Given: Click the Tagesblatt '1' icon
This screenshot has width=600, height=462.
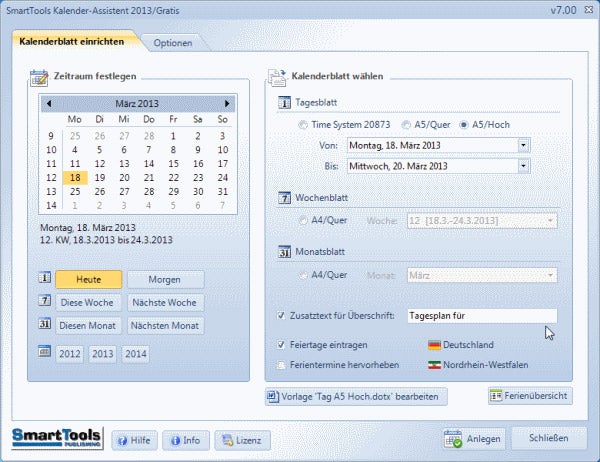Looking at the screenshot, I should pyautogui.click(x=284, y=103).
